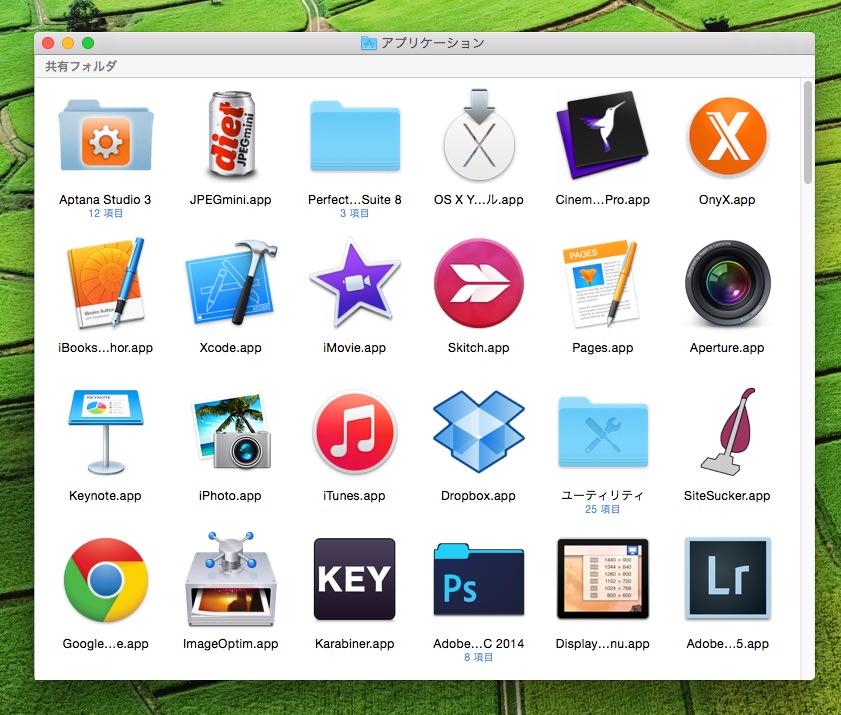Viewport: 841px width, 715px height.
Task: Click the 'iPhoto.app' file name
Action: 231,496
